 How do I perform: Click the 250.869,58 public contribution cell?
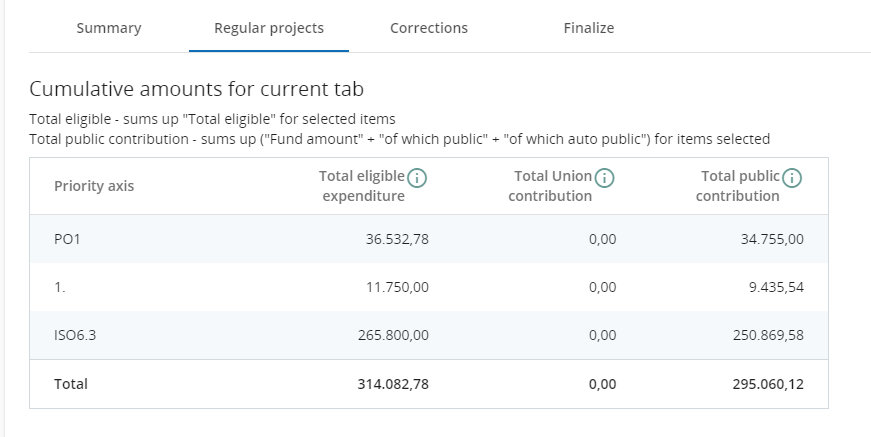pyautogui.click(x=768, y=335)
